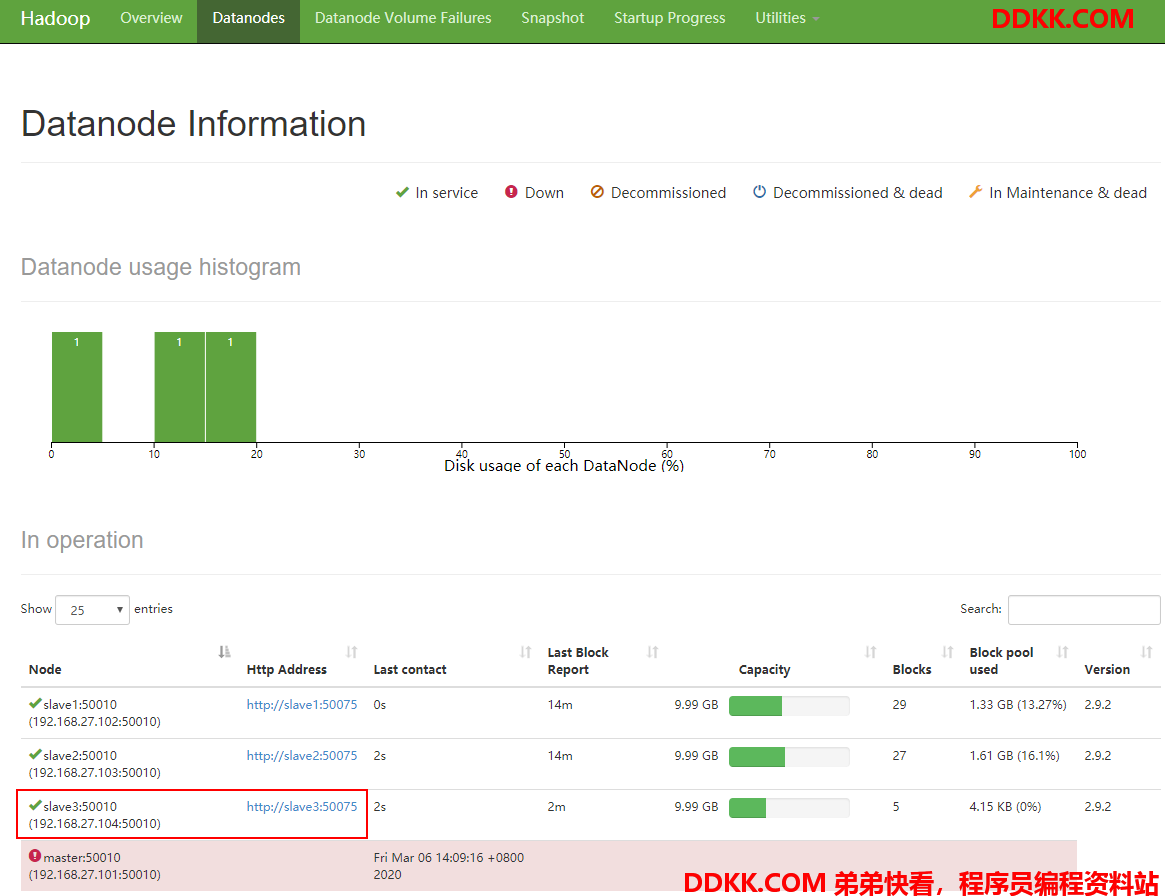The image size is (1165, 896).
Task: Sort by Http Address column icon
Action: (x=351, y=652)
